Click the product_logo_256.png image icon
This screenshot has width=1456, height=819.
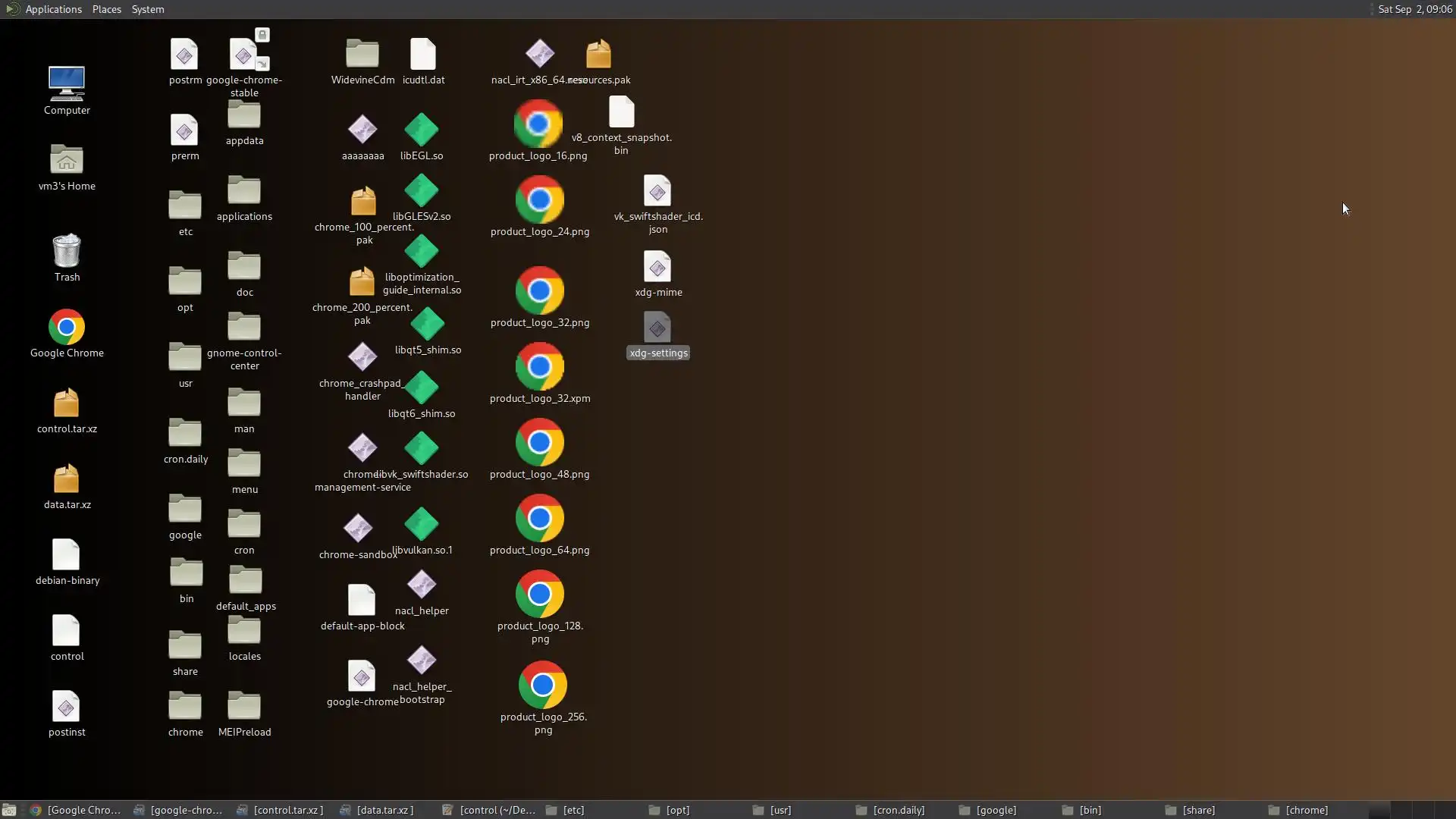click(542, 686)
